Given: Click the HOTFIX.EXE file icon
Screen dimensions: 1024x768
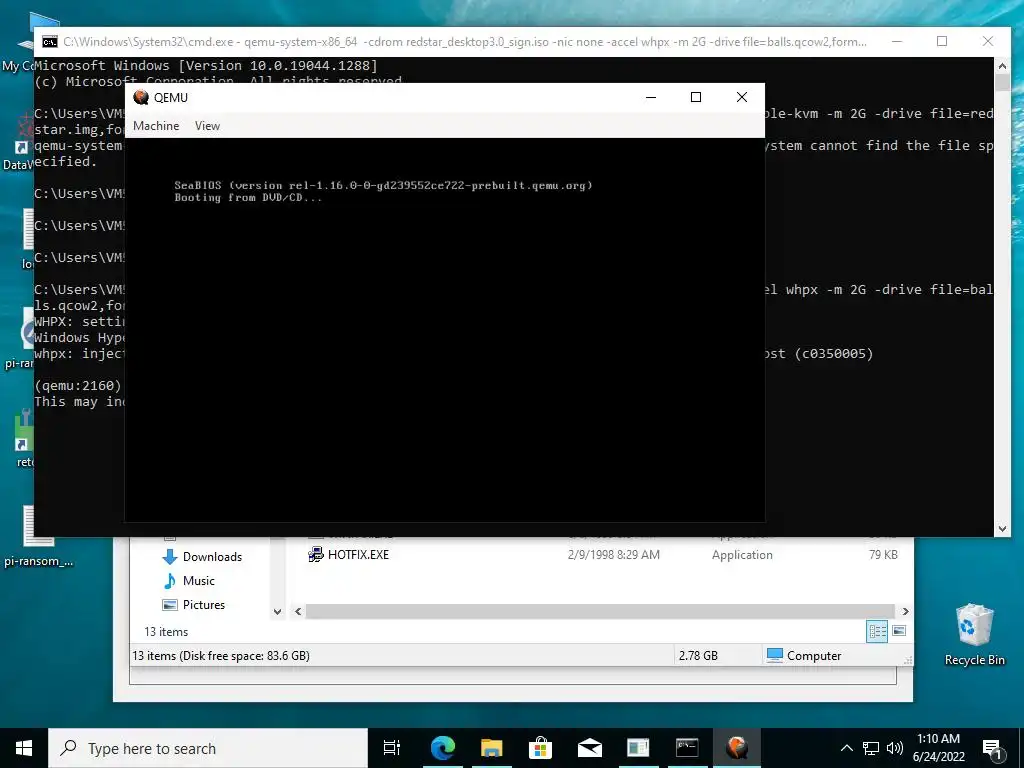Looking at the screenshot, I should [x=315, y=554].
